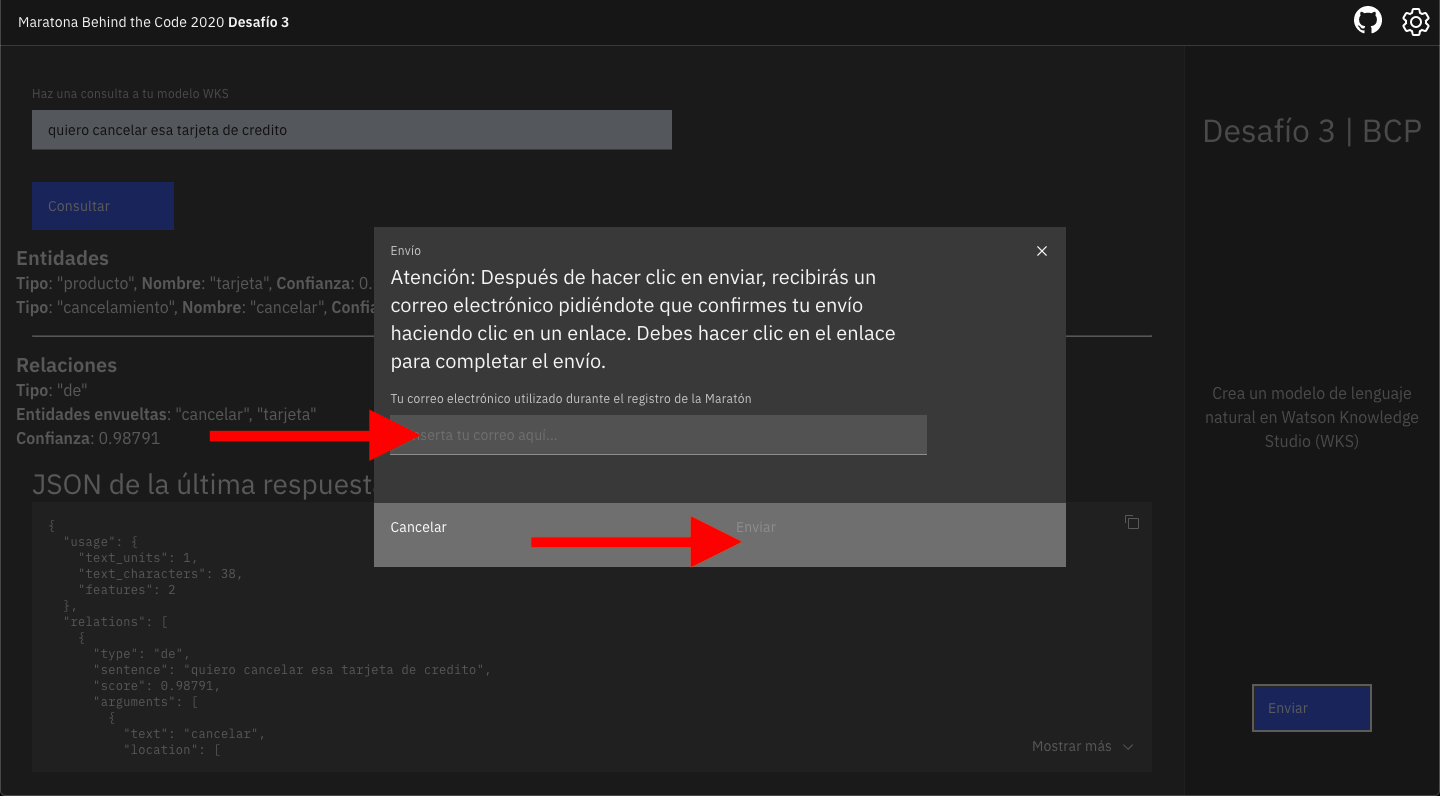1440x796 pixels.
Task: Click the WKS query text field
Action: coord(352,130)
